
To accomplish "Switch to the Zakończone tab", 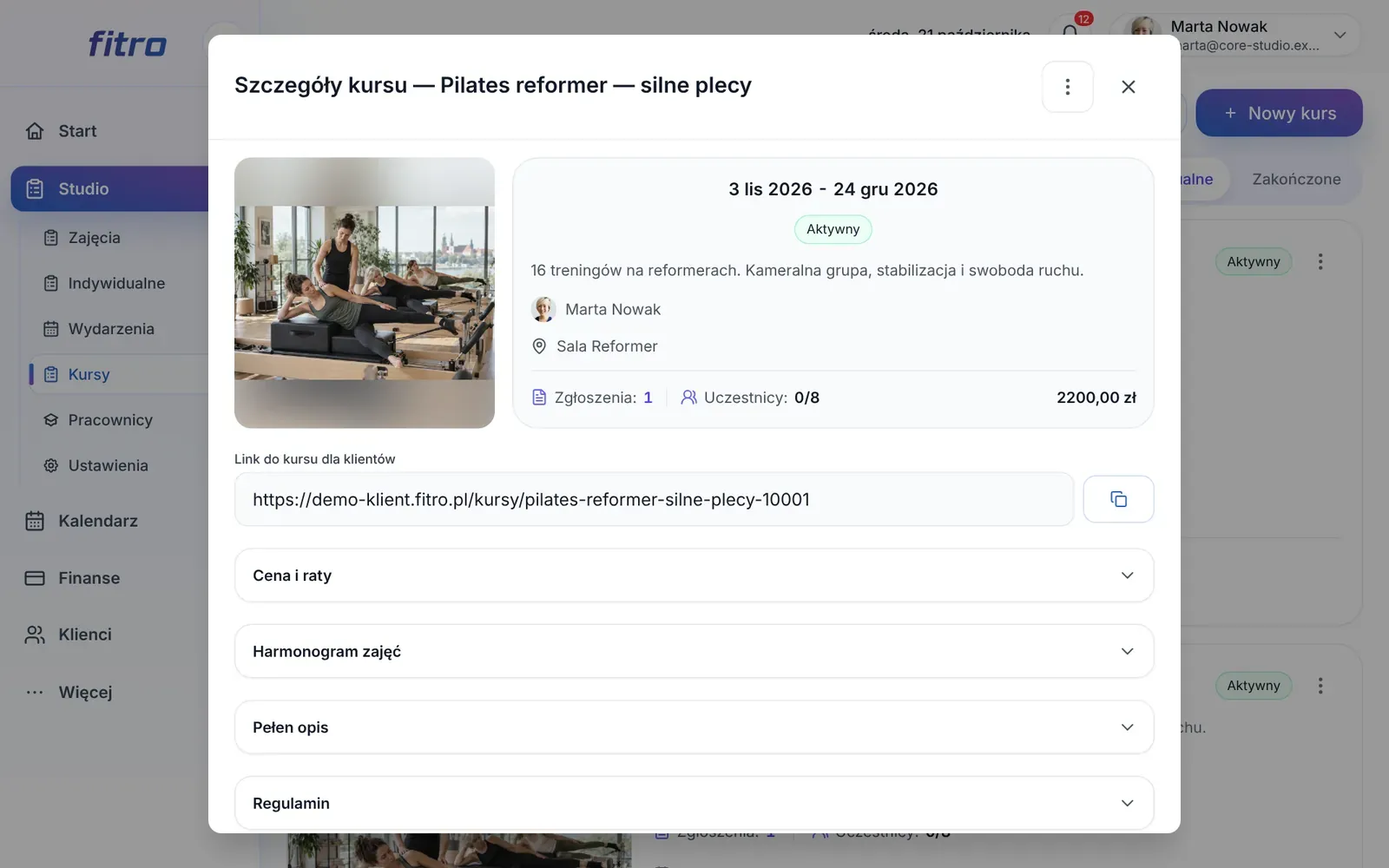I will tap(1296, 180).
